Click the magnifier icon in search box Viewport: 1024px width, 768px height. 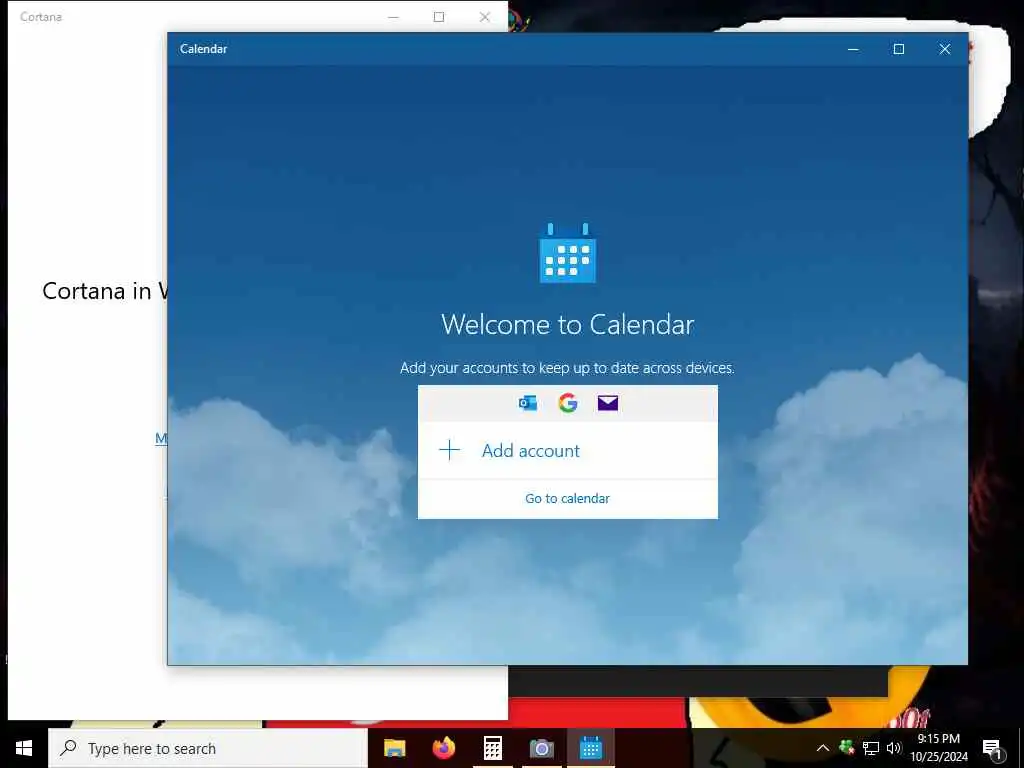pyautogui.click(x=68, y=748)
